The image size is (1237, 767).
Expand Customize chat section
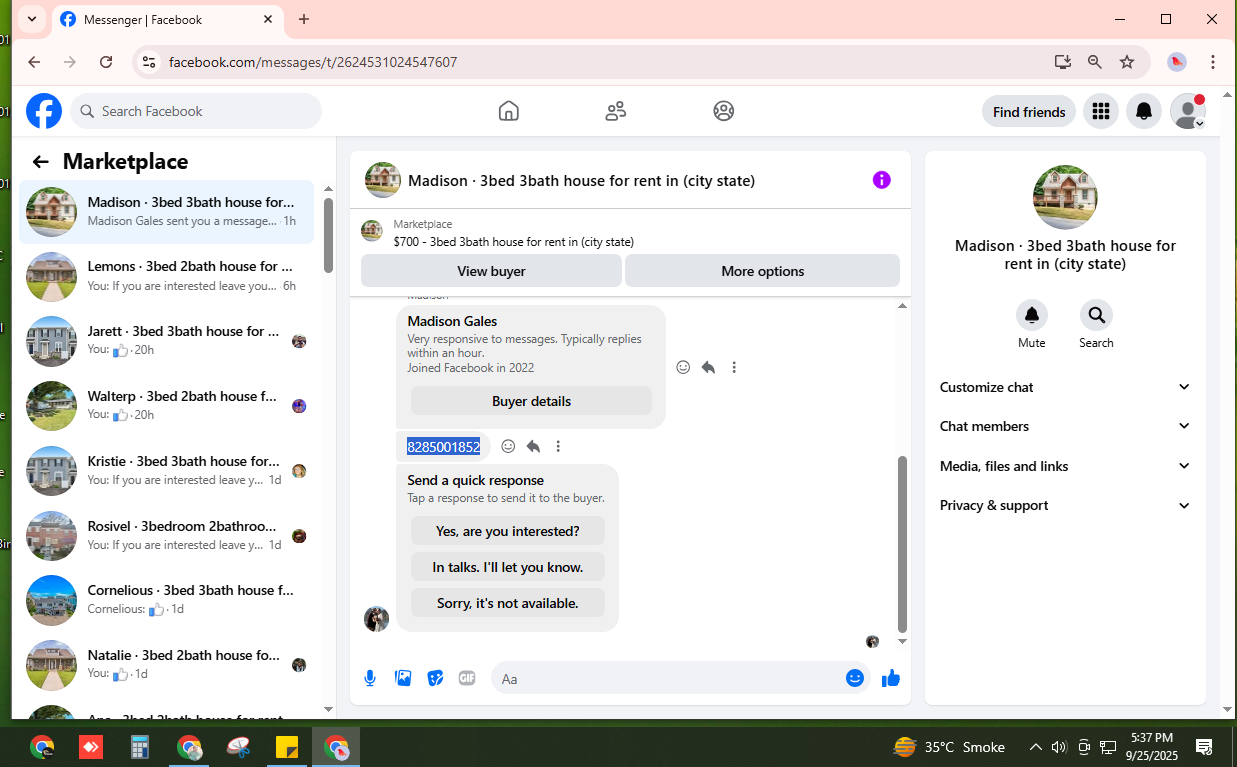(x=1066, y=387)
